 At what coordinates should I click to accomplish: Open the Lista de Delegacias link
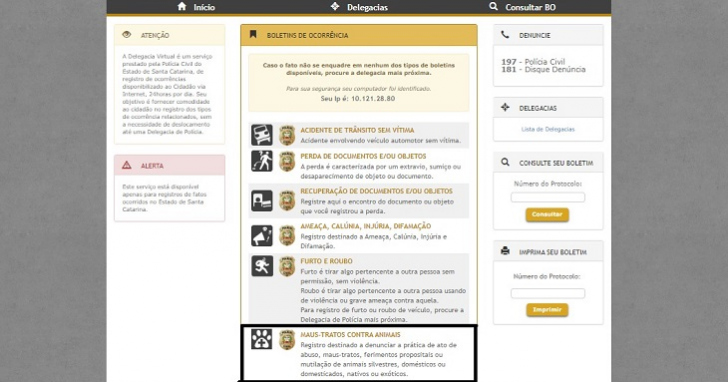548,129
